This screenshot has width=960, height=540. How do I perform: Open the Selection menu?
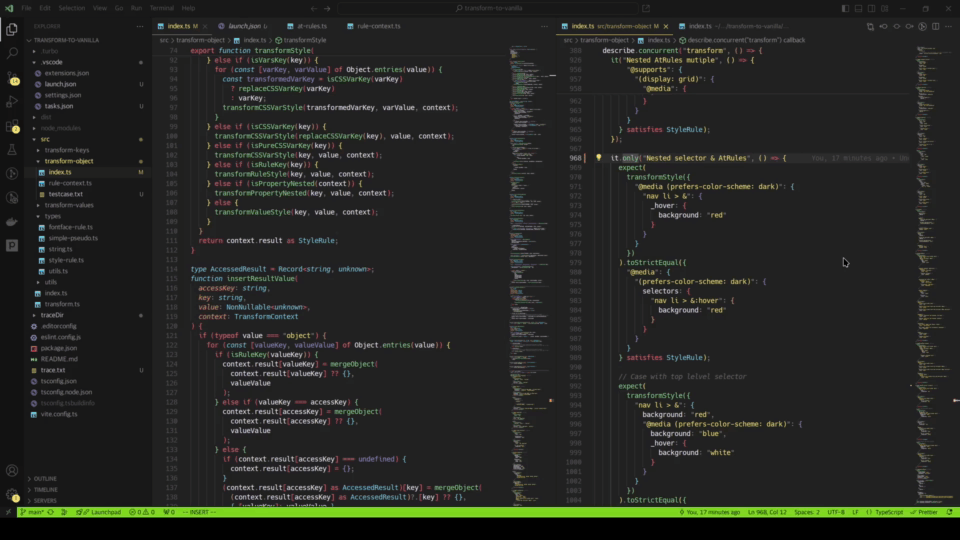(x=72, y=9)
